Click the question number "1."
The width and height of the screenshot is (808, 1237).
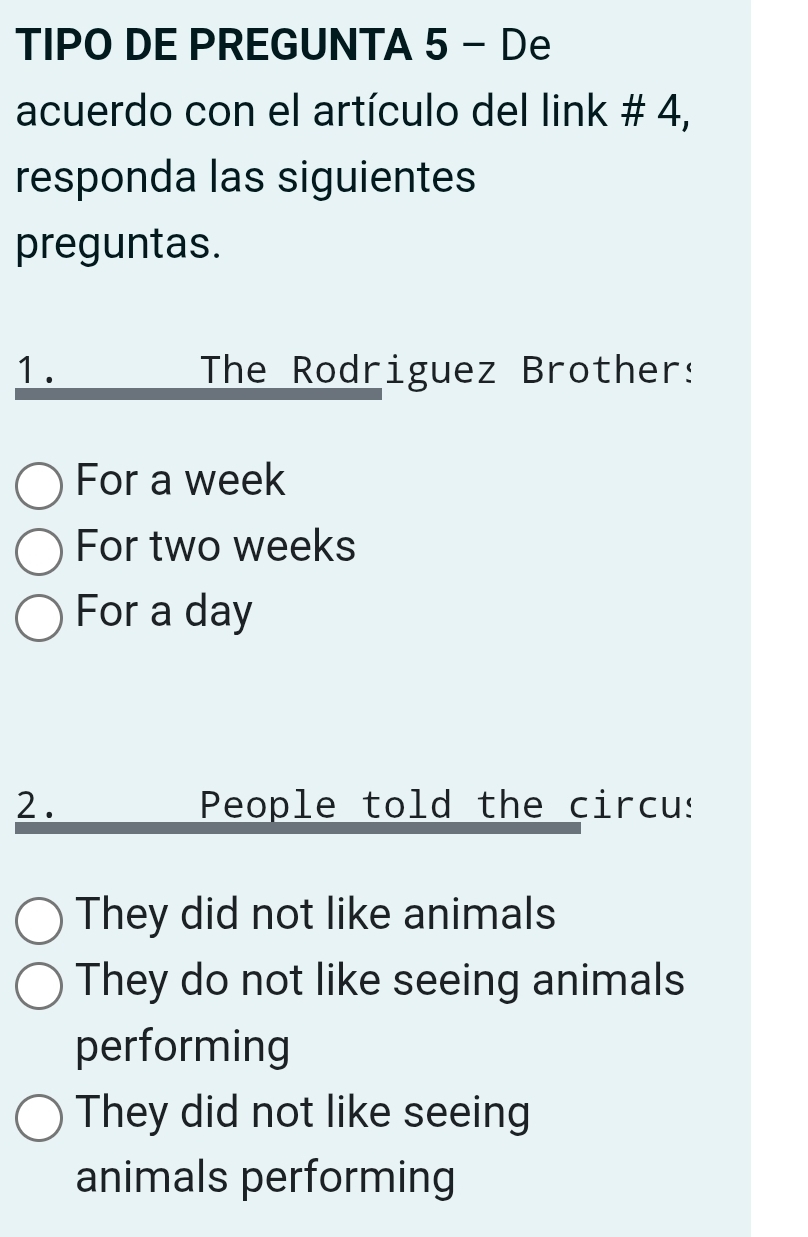coord(36,371)
